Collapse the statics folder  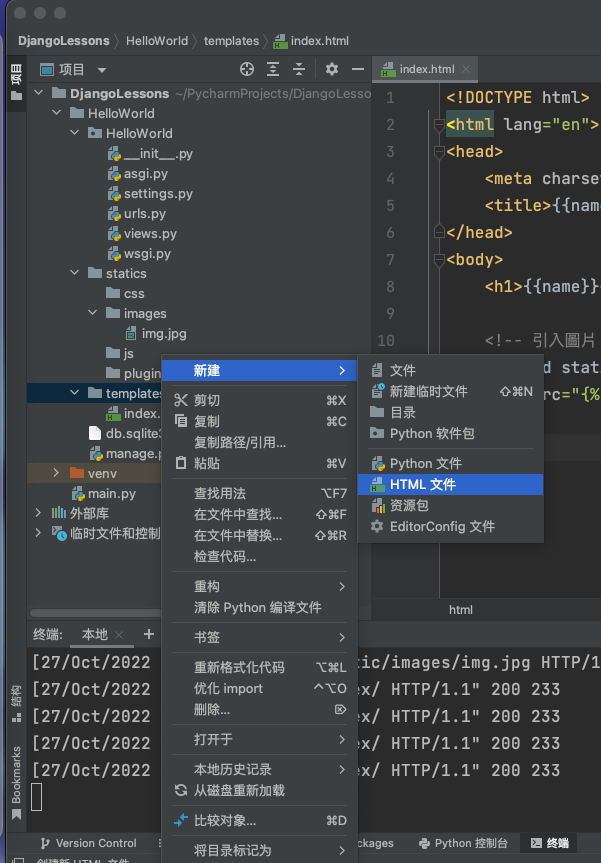pos(74,273)
